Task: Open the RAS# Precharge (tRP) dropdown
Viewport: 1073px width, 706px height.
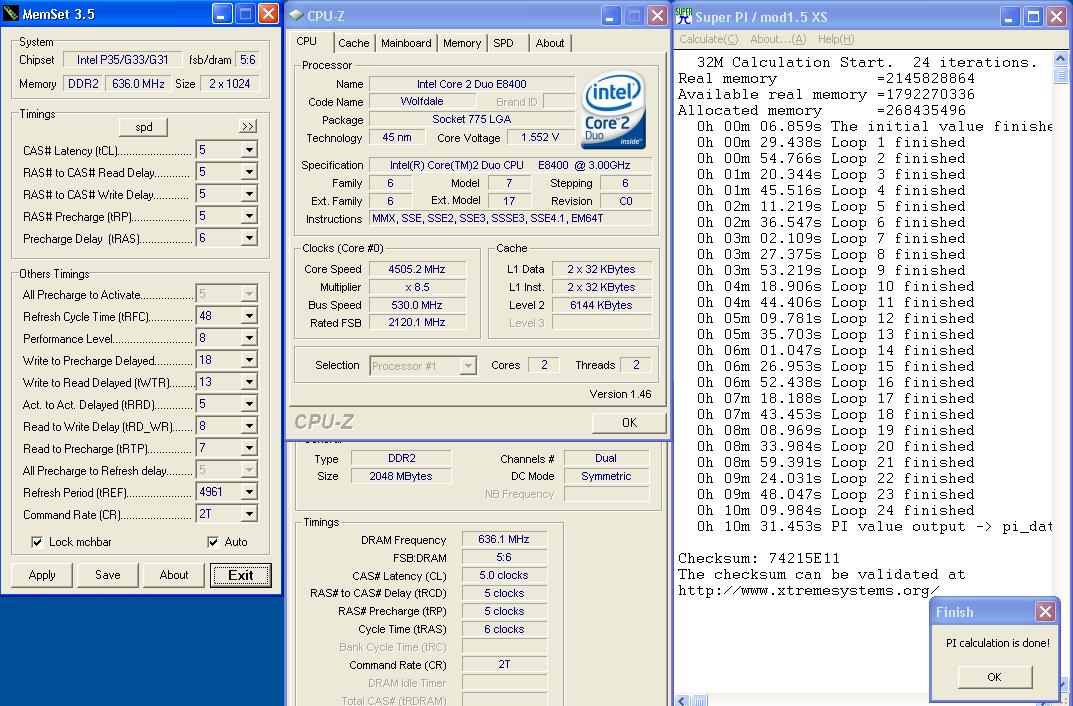Action: pyautogui.click(x=249, y=216)
